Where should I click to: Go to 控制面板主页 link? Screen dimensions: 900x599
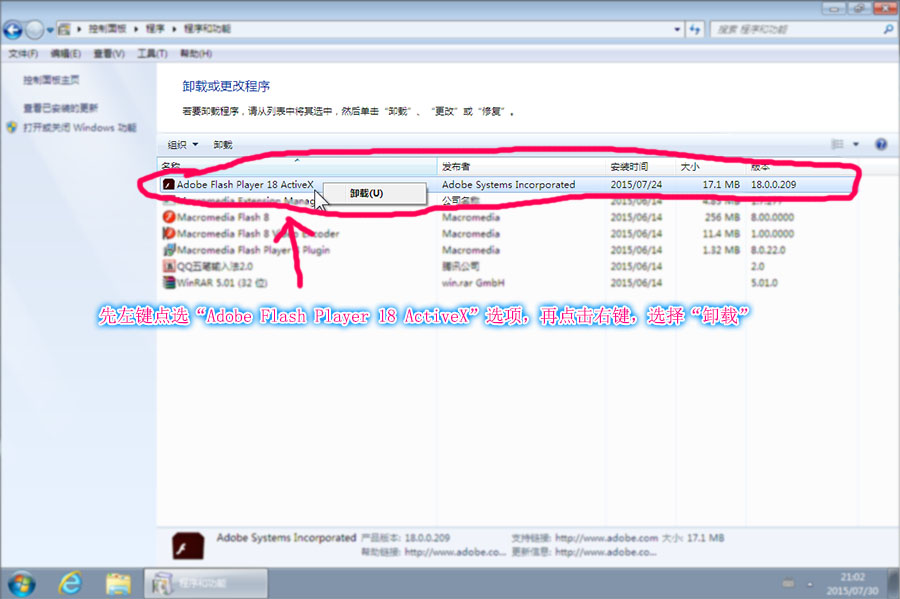(51, 80)
